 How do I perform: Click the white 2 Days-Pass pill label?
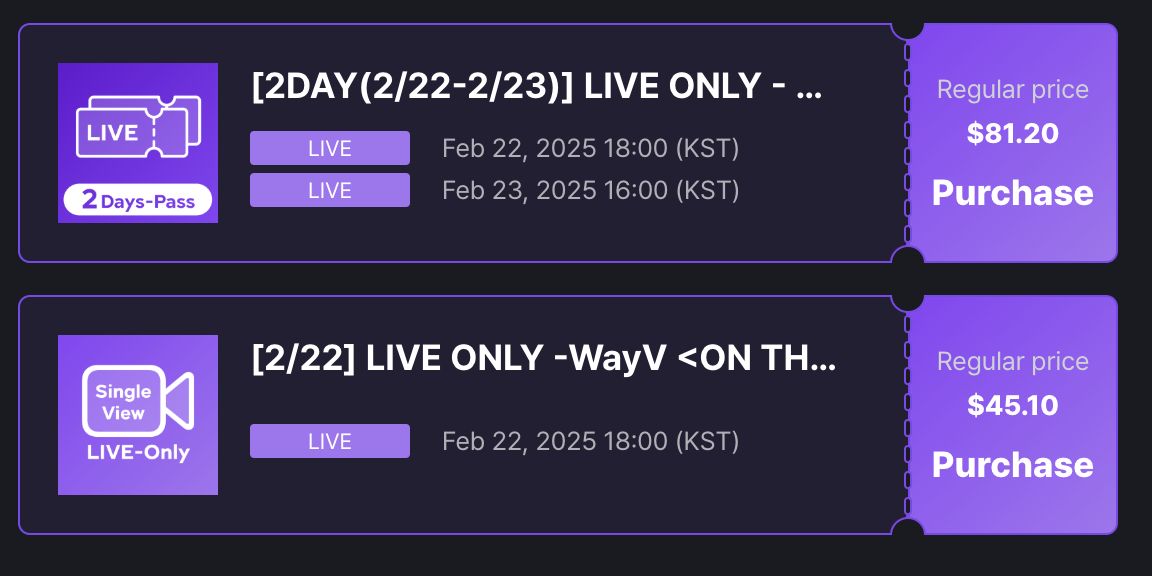138,200
